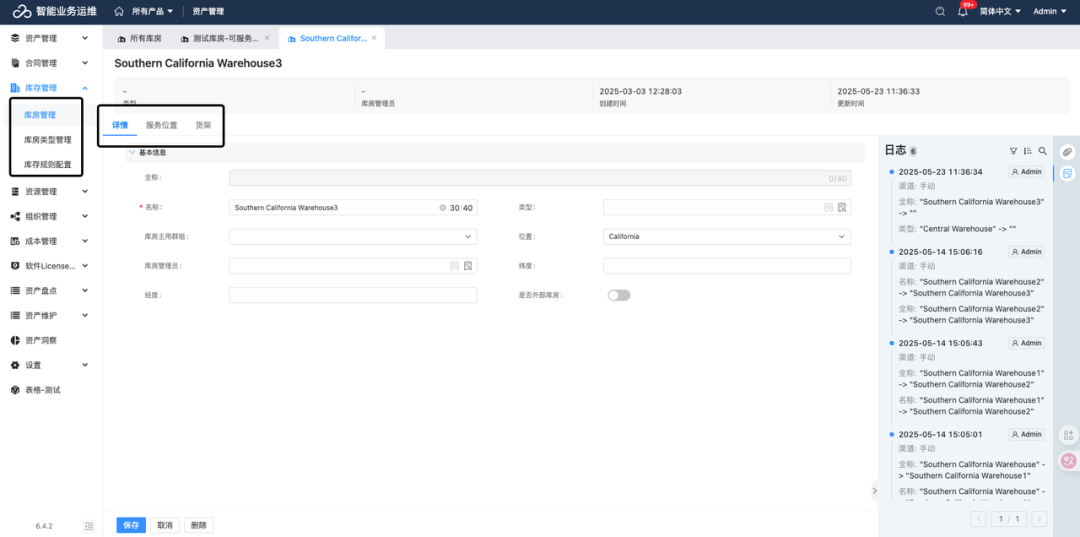
Task: Switch to the 服务位置 tab
Action: tap(161, 125)
